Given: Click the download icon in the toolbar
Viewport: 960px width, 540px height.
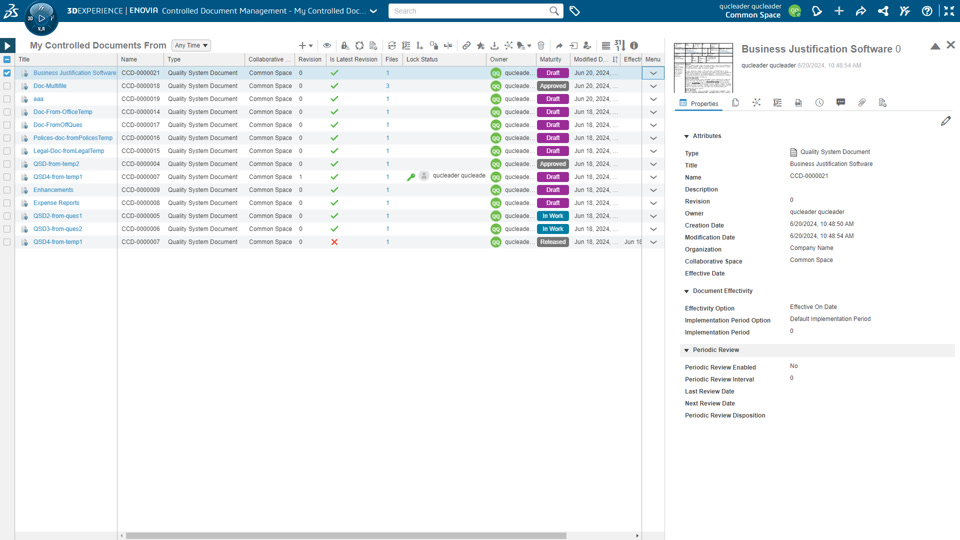Looking at the screenshot, I should pyautogui.click(x=494, y=45).
